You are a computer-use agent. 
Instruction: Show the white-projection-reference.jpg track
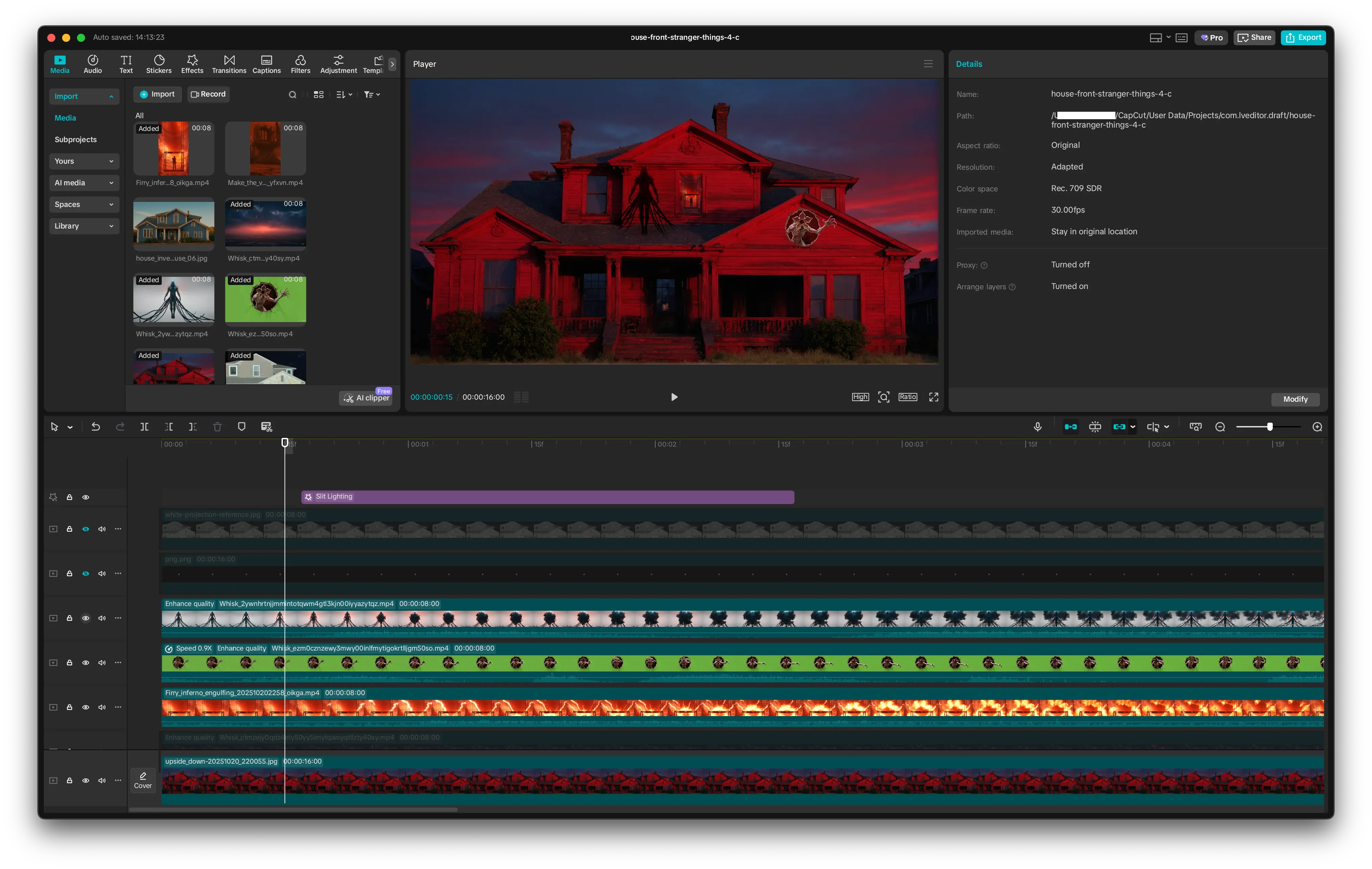(85, 529)
